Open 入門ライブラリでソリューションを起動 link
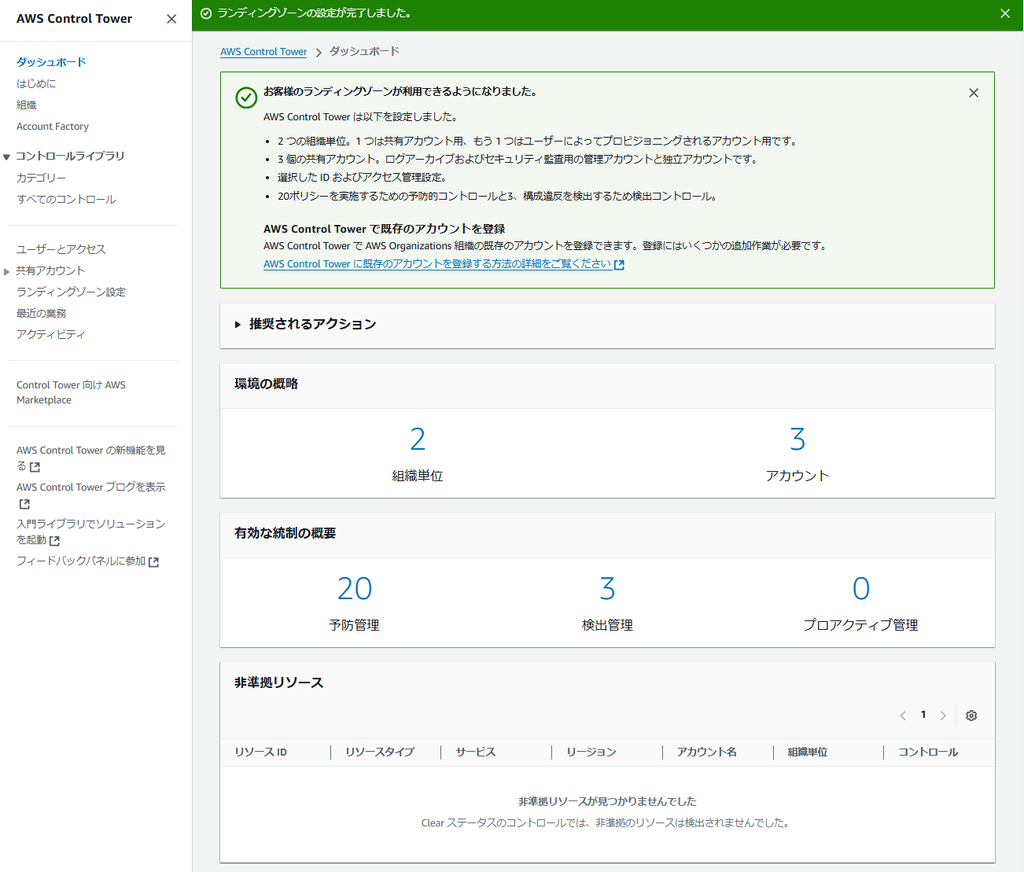This screenshot has height=872, width=1024. tap(91, 532)
